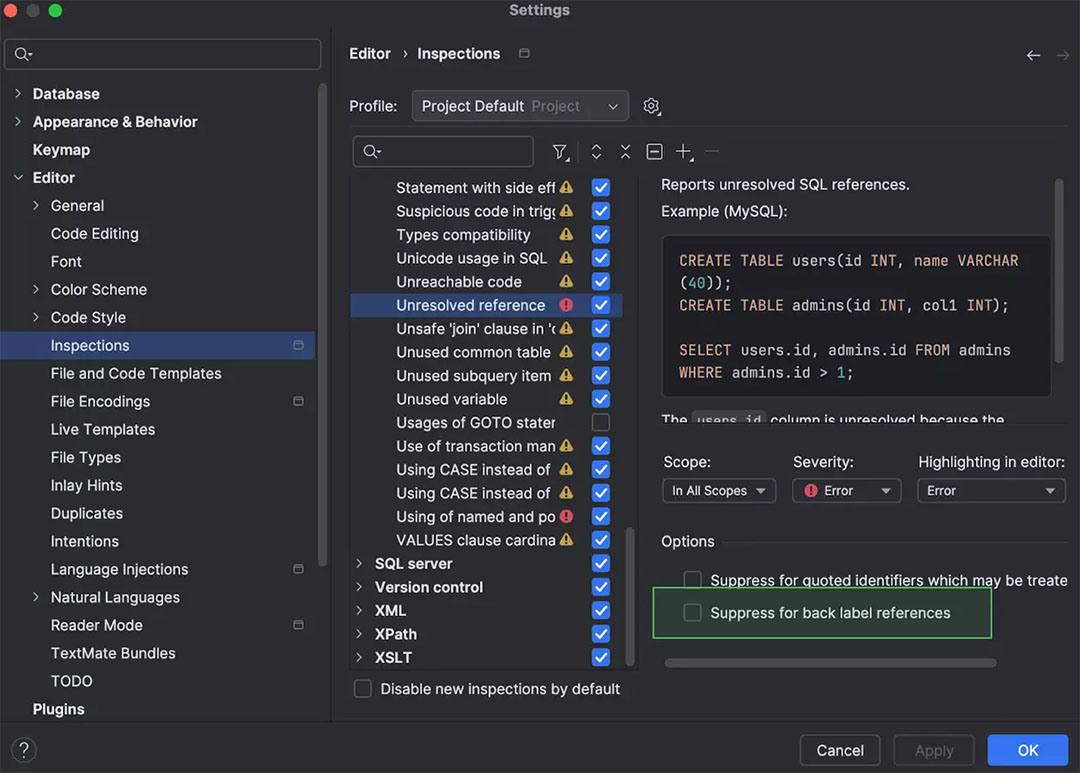Open the help question mark icon

[23, 749]
